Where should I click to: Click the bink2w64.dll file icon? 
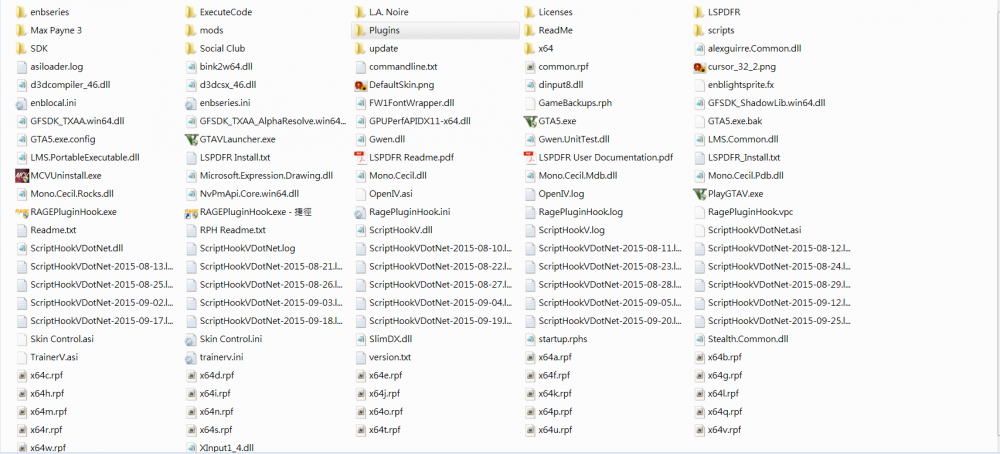point(190,66)
